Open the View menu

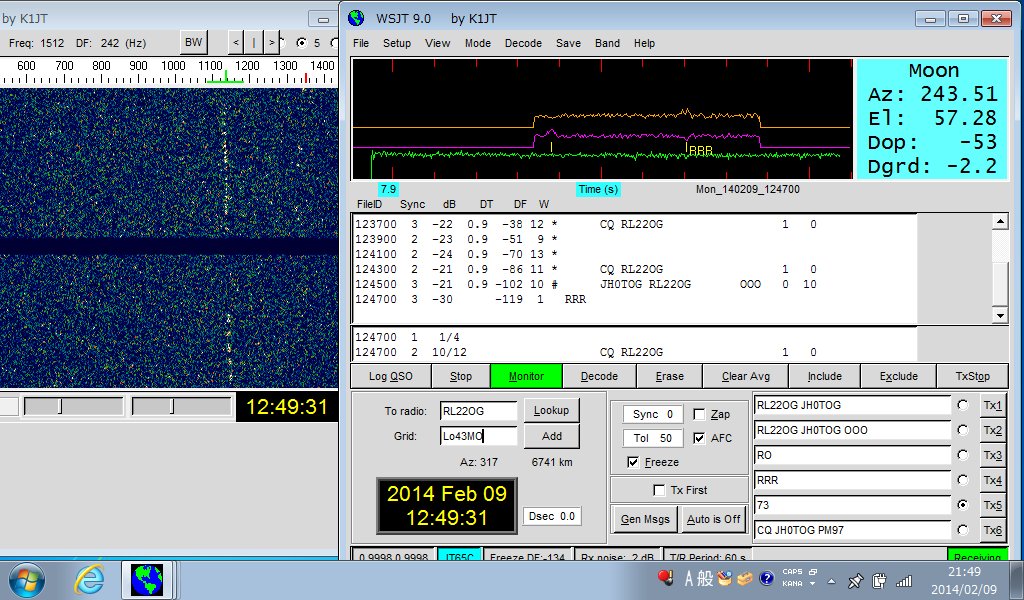click(x=437, y=43)
